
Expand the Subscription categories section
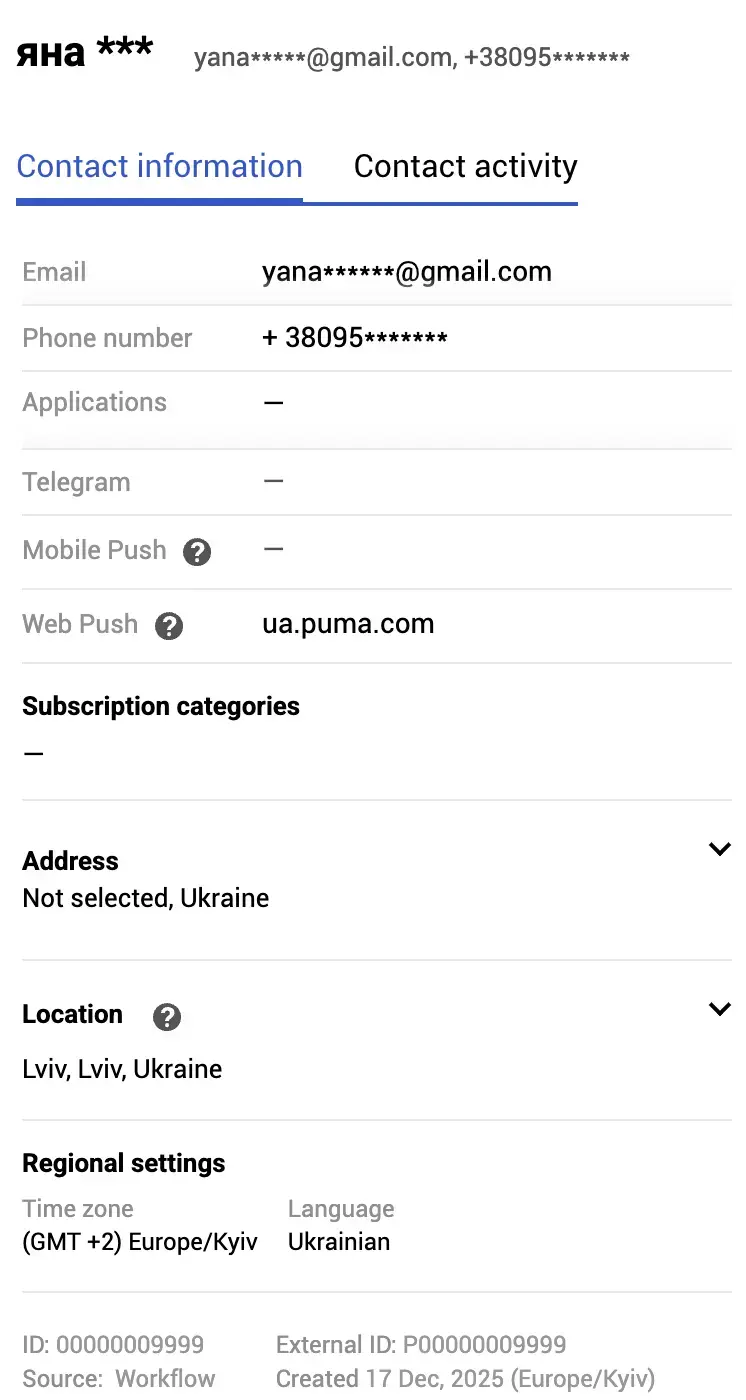point(160,706)
